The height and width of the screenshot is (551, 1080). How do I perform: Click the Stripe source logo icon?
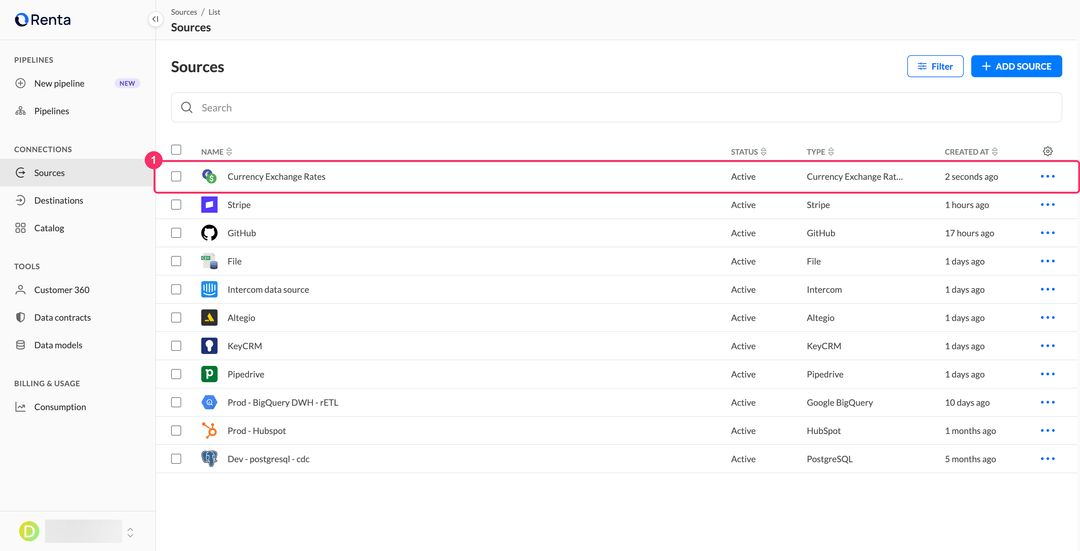(x=209, y=205)
